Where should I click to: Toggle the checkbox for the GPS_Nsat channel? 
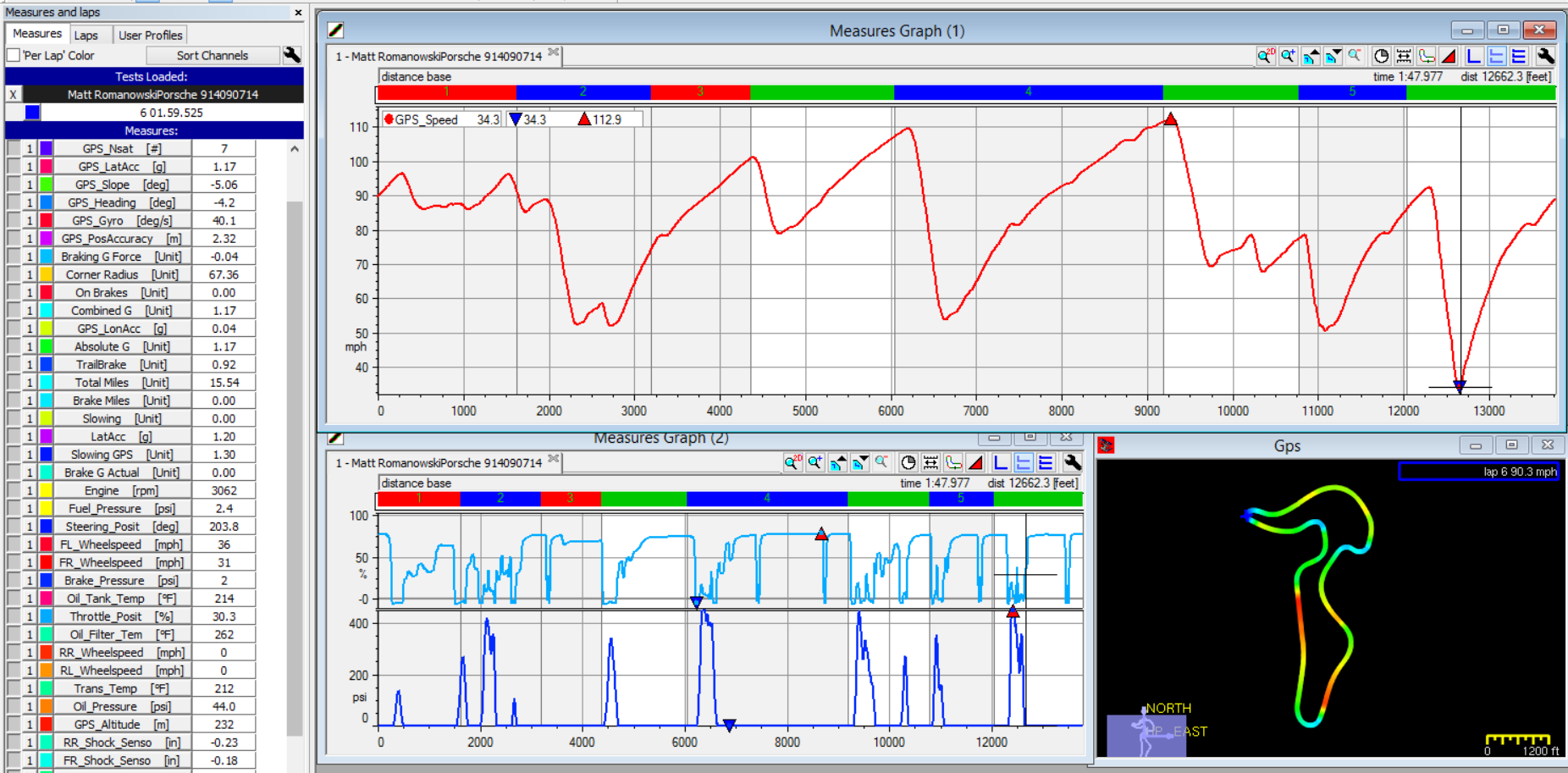pos(14,148)
